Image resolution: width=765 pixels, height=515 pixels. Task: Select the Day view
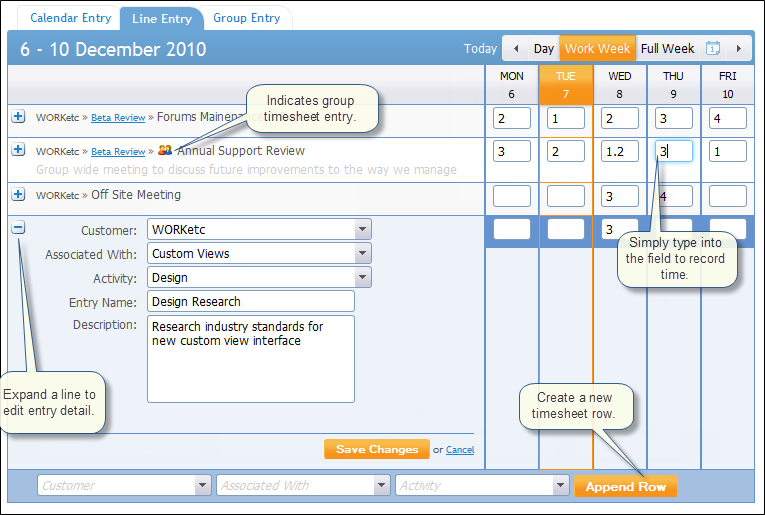click(x=543, y=48)
